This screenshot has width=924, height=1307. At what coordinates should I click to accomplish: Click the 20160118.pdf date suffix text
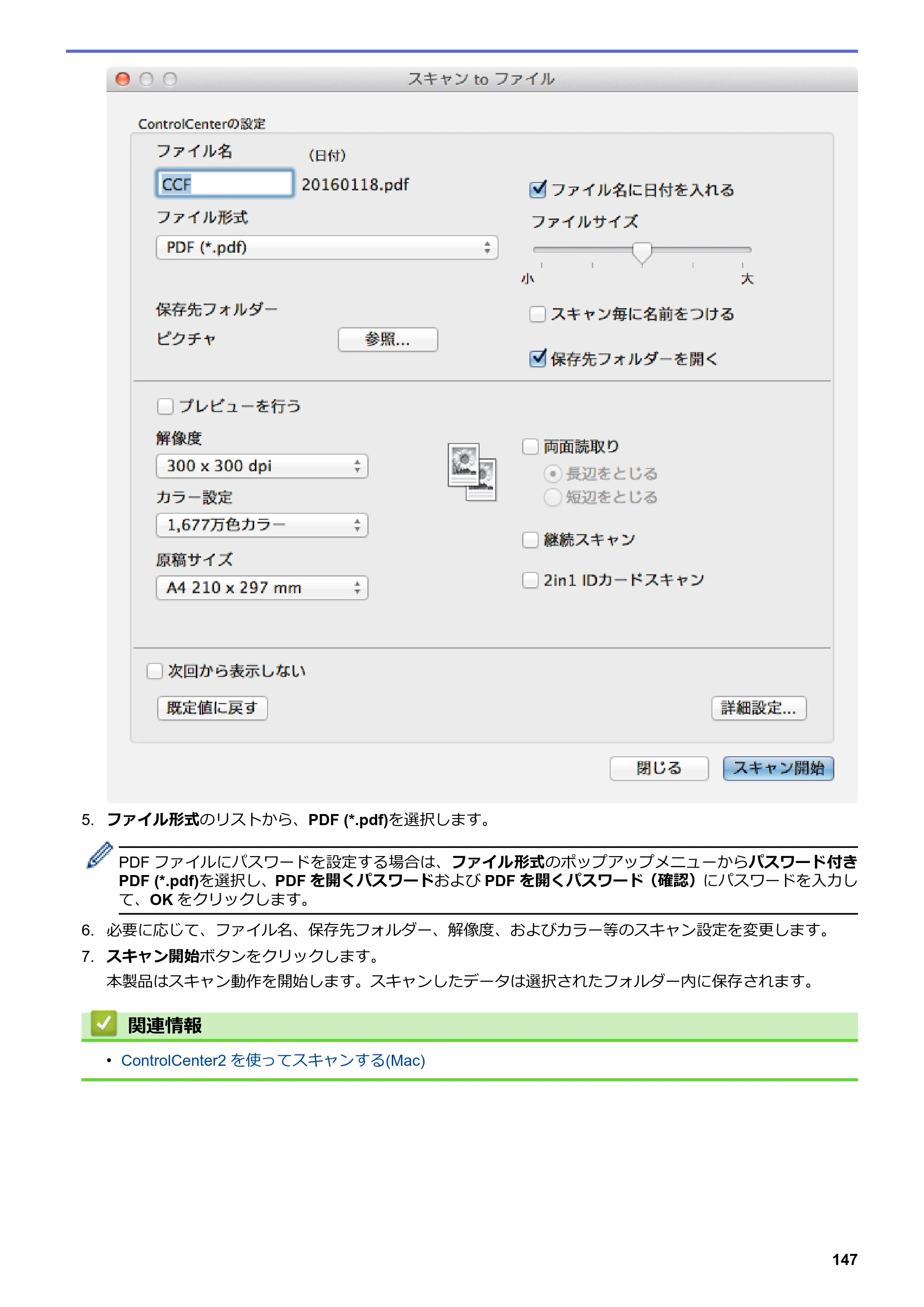coord(355,185)
